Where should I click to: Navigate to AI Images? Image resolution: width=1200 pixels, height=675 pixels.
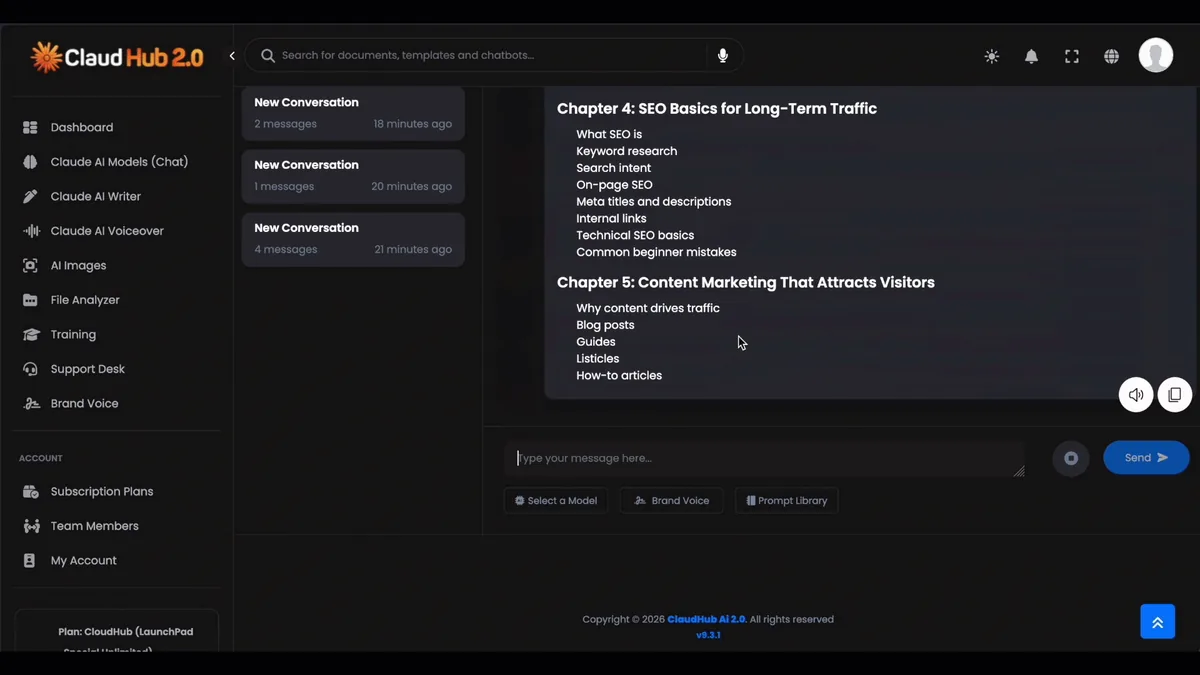[78, 266]
